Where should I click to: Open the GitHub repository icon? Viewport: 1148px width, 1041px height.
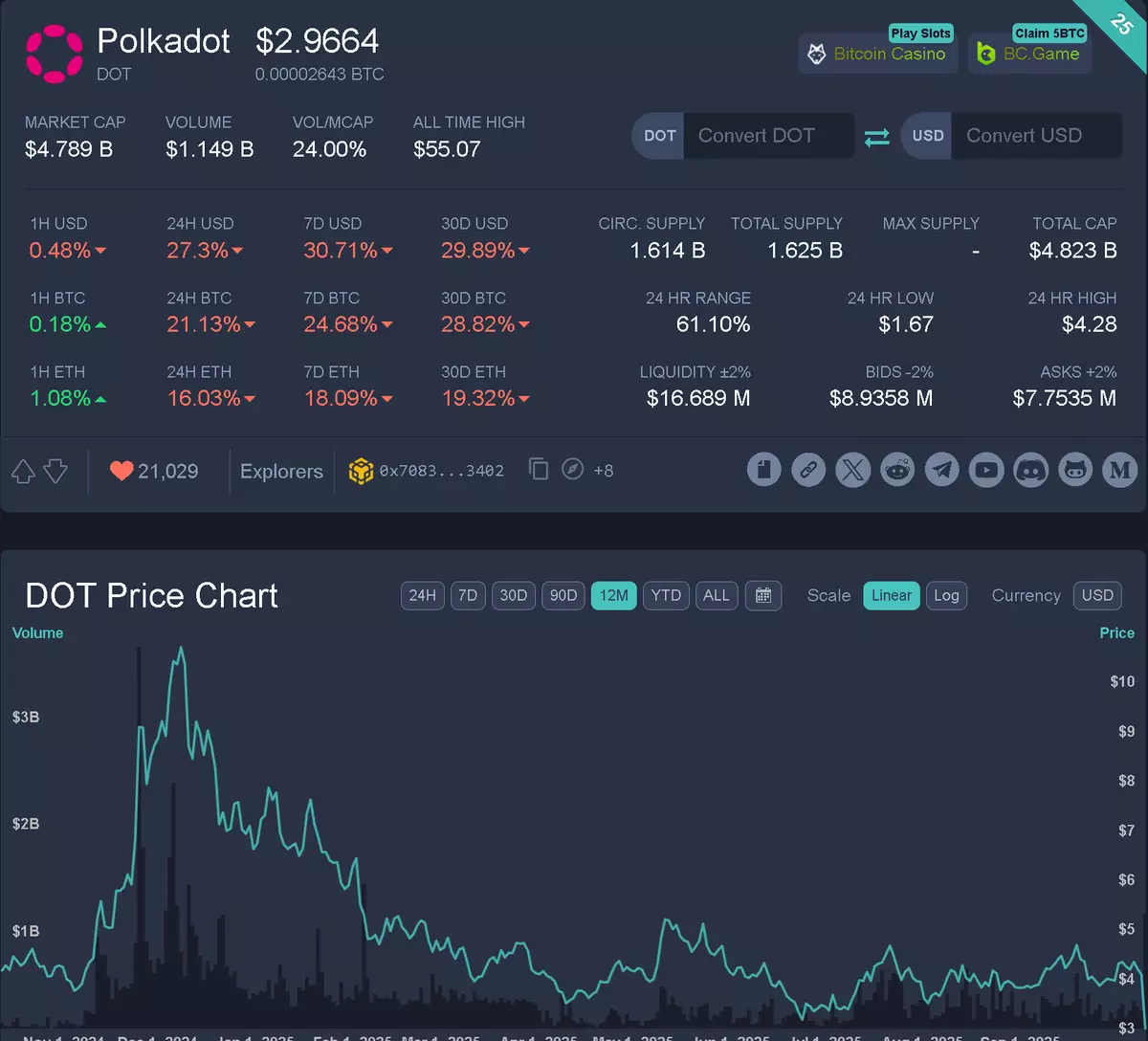(1075, 470)
